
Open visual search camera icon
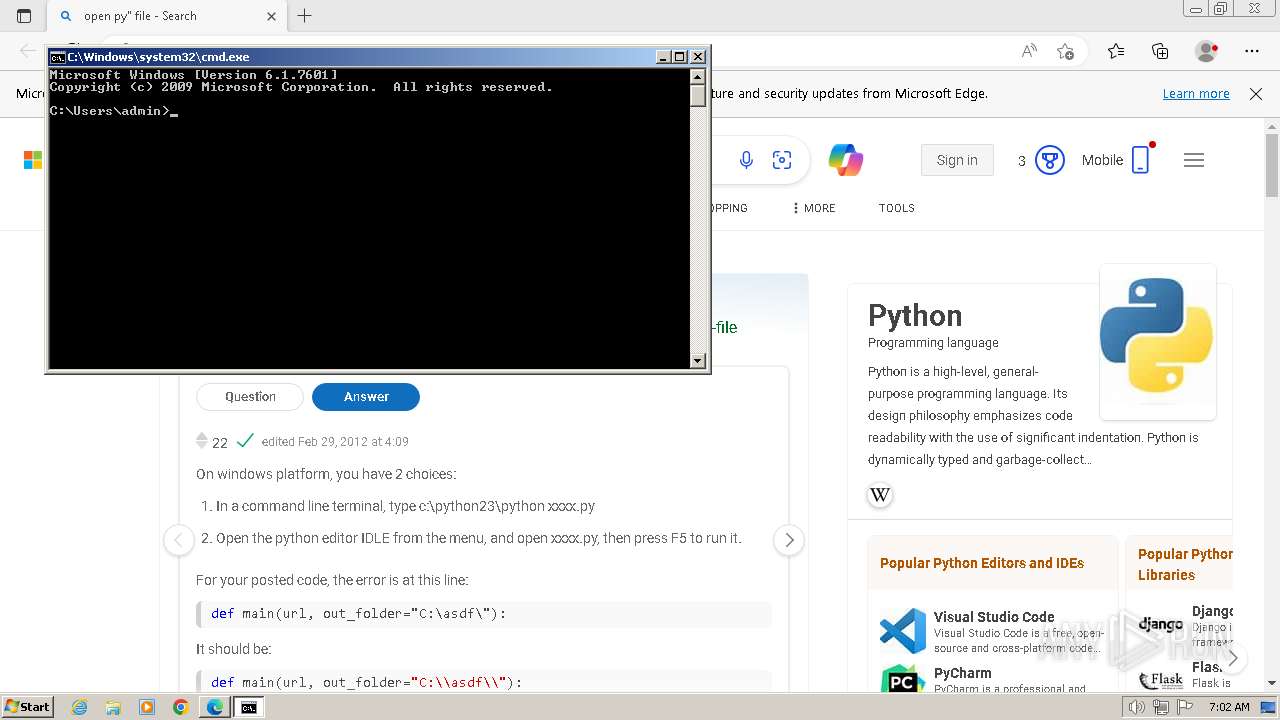(782, 160)
